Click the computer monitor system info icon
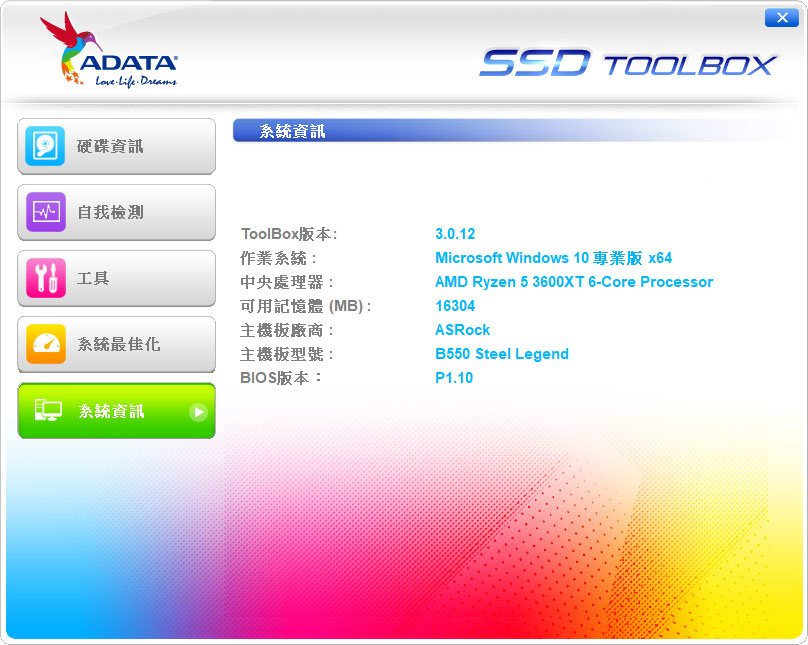The height and width of the screenshot is (645, 808). click(x=48, y=411)
